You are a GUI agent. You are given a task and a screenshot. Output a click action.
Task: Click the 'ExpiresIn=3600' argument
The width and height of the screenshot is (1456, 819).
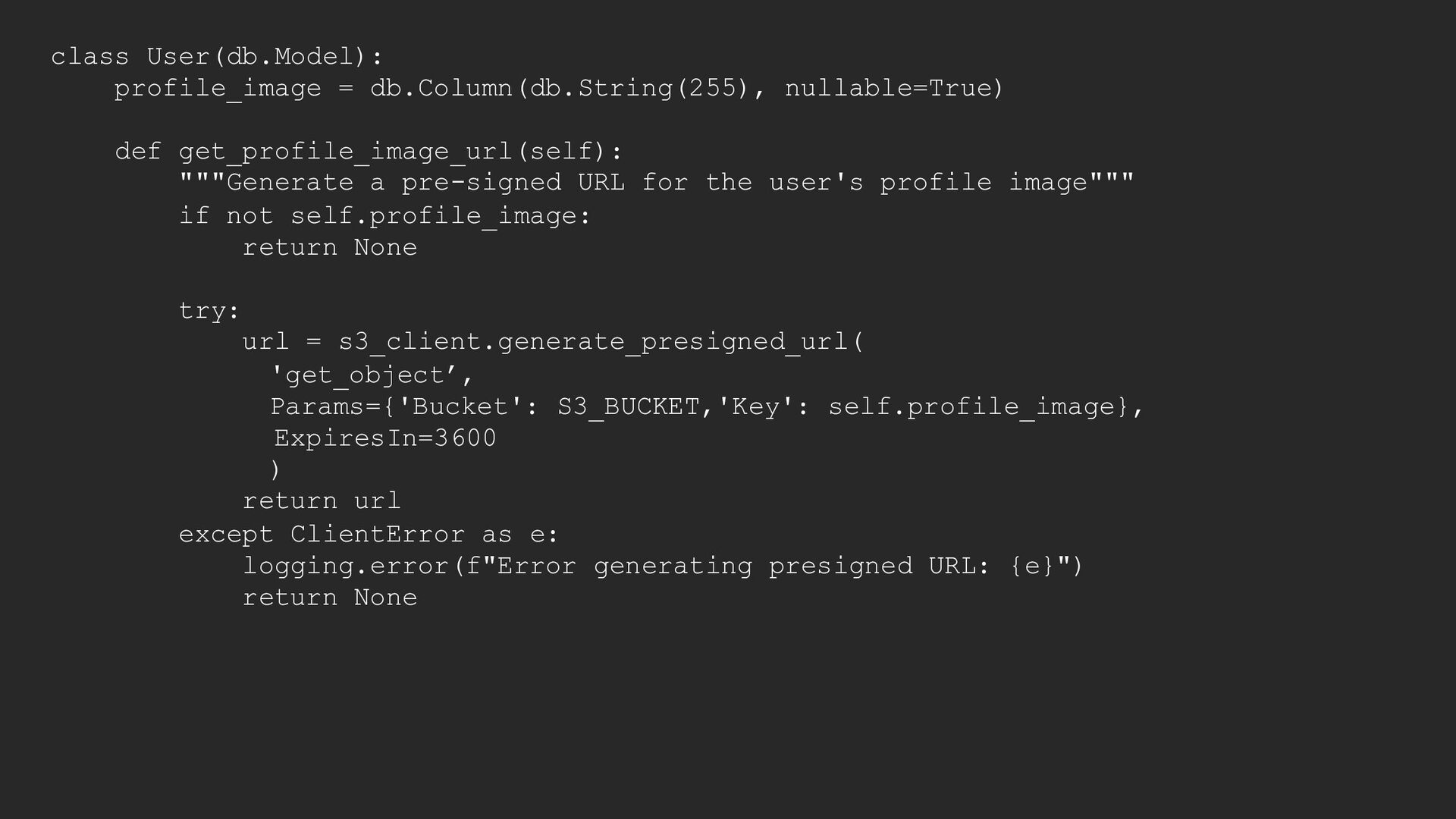click(385, 438)
